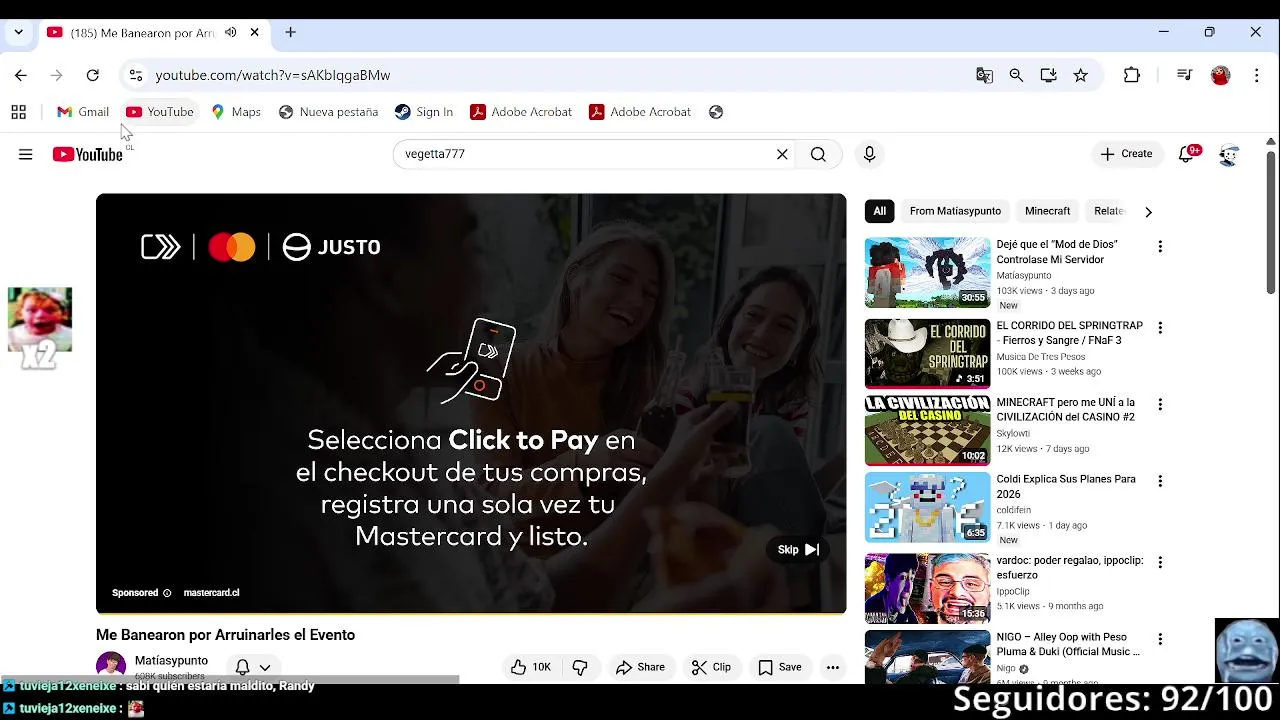Dislike the video
The image size is (1280, 720).
[x=580, y=667]
